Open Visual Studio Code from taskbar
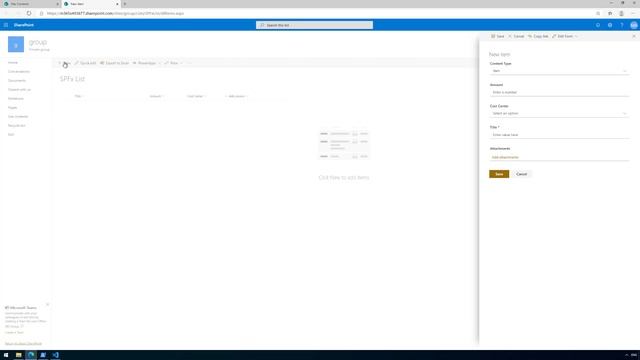The image size is (640, 360). click(56, 355)
